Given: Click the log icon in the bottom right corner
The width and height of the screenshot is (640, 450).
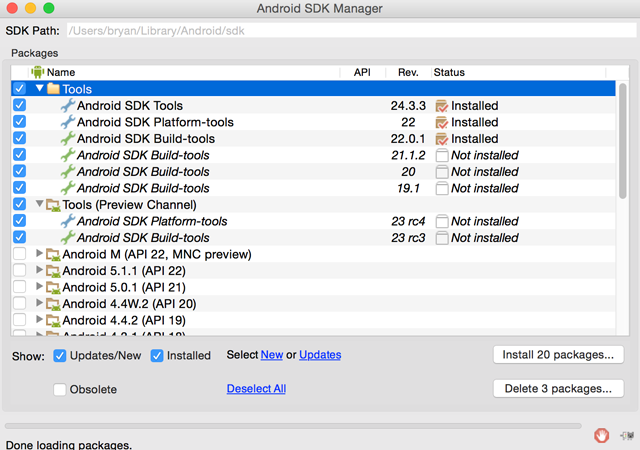Looking at the screenshot, I should click(626, 435).
